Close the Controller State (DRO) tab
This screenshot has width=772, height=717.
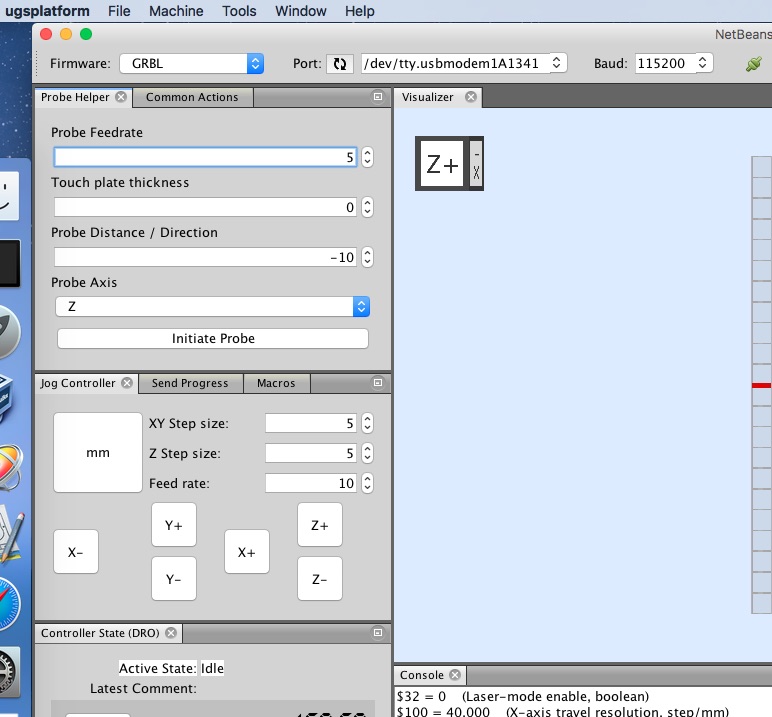(171, 633)
